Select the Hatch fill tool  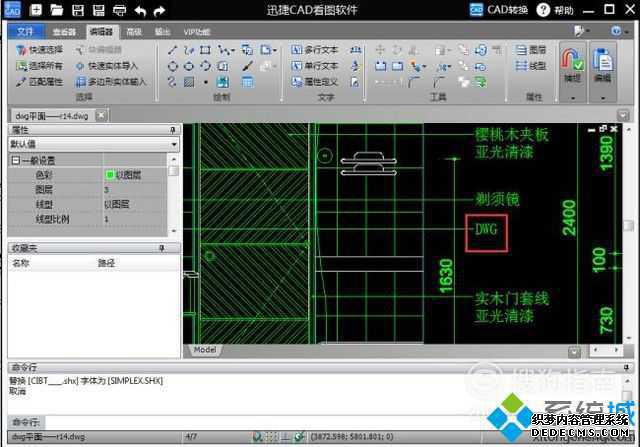pos(189,82)
